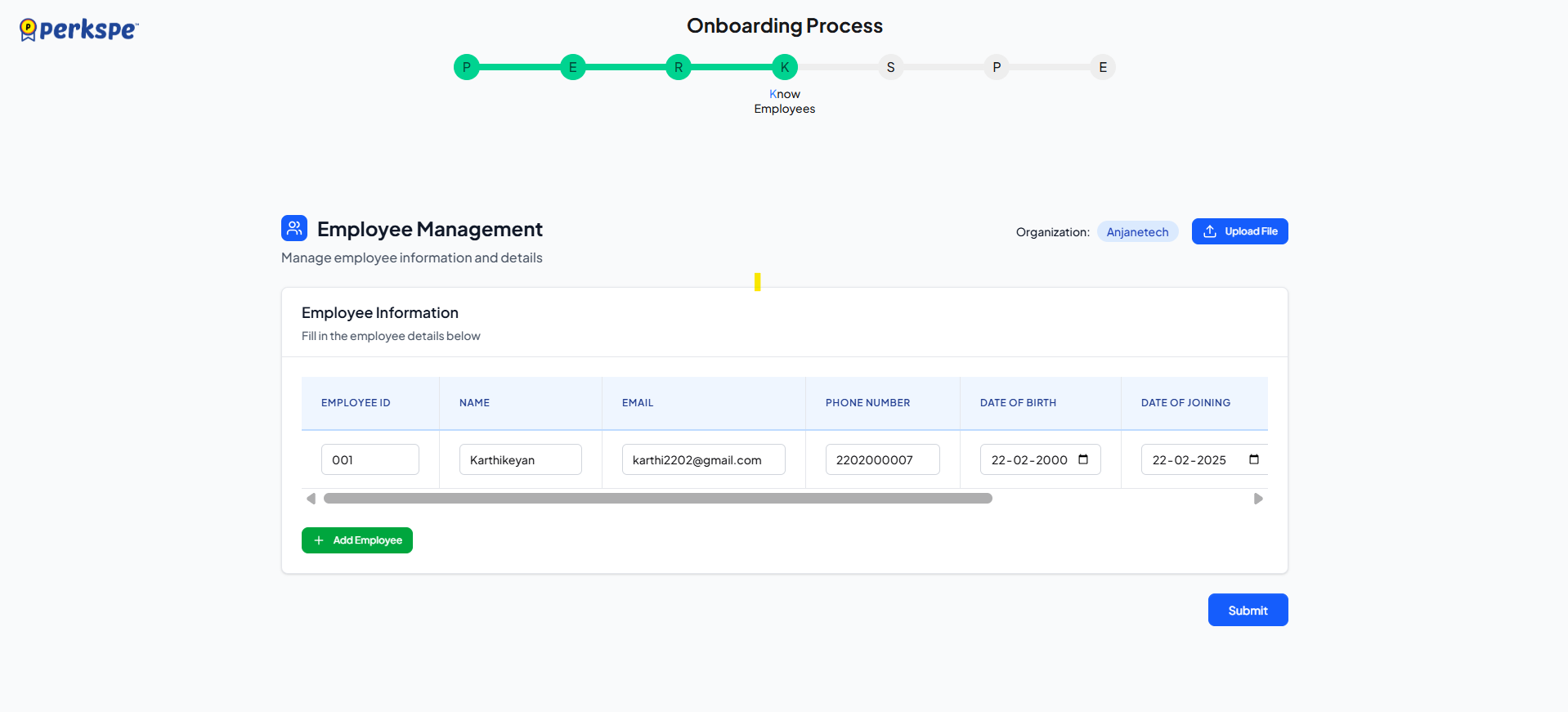Click the first P step circle

[466, 67]
